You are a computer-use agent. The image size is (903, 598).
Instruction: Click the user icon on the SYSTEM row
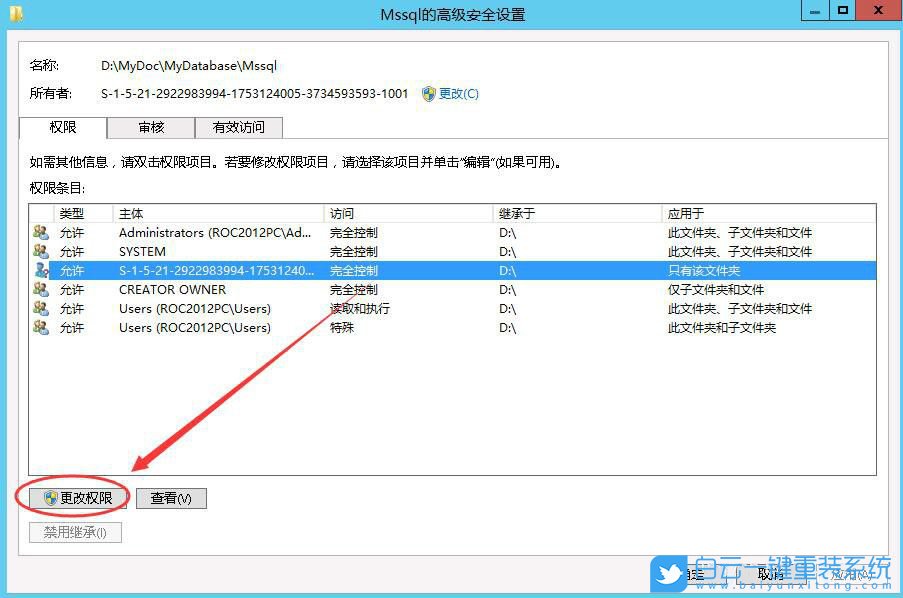tap(40, 251)
